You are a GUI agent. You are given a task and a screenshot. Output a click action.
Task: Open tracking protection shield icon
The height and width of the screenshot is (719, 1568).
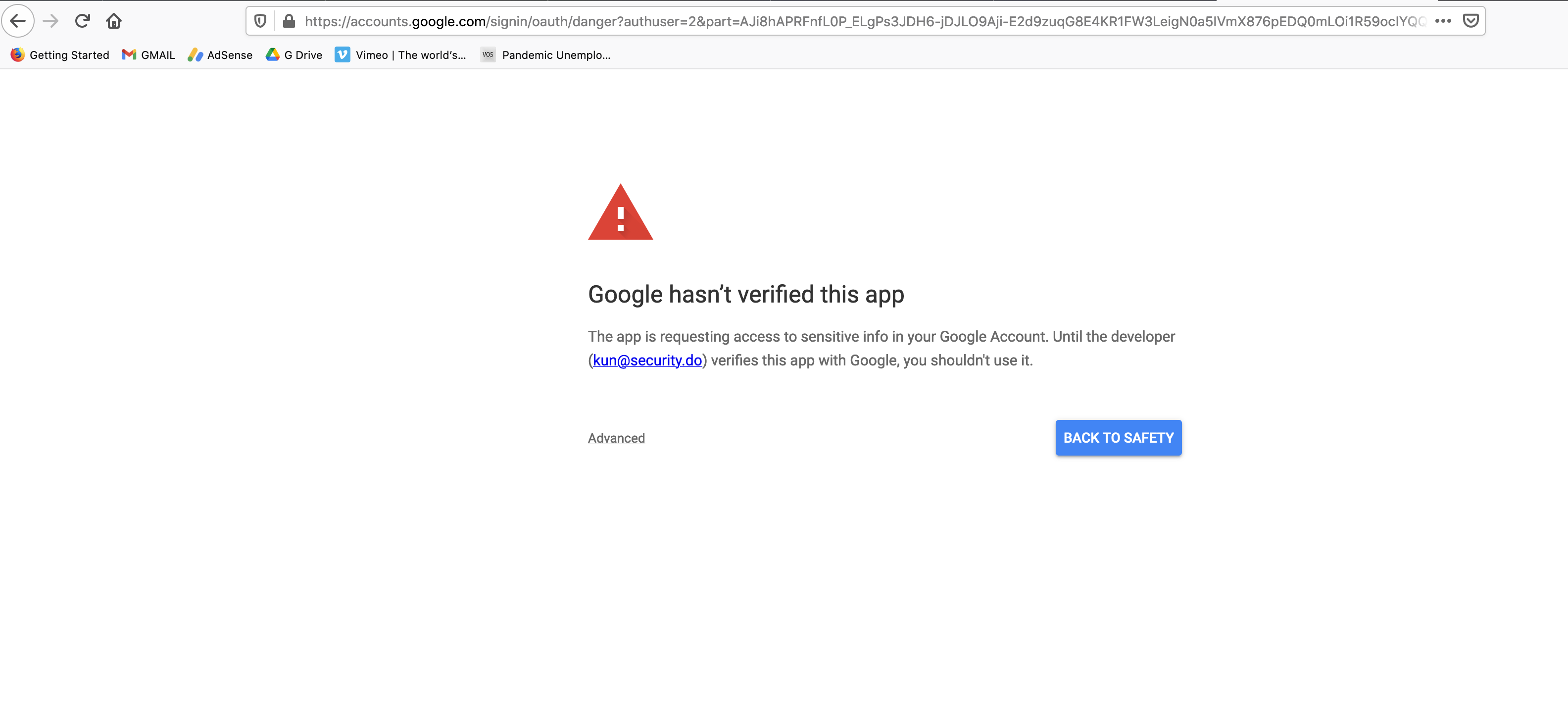260,21
